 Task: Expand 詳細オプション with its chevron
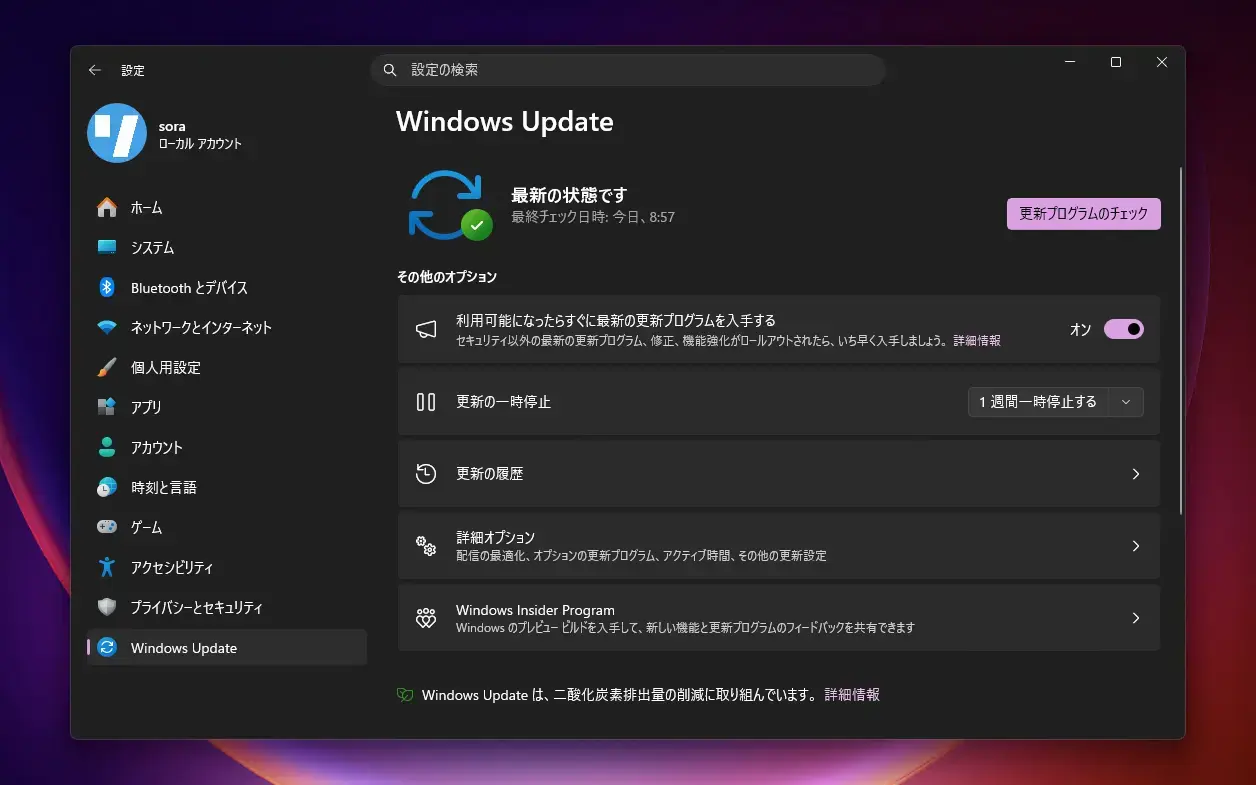[1136, 546]
